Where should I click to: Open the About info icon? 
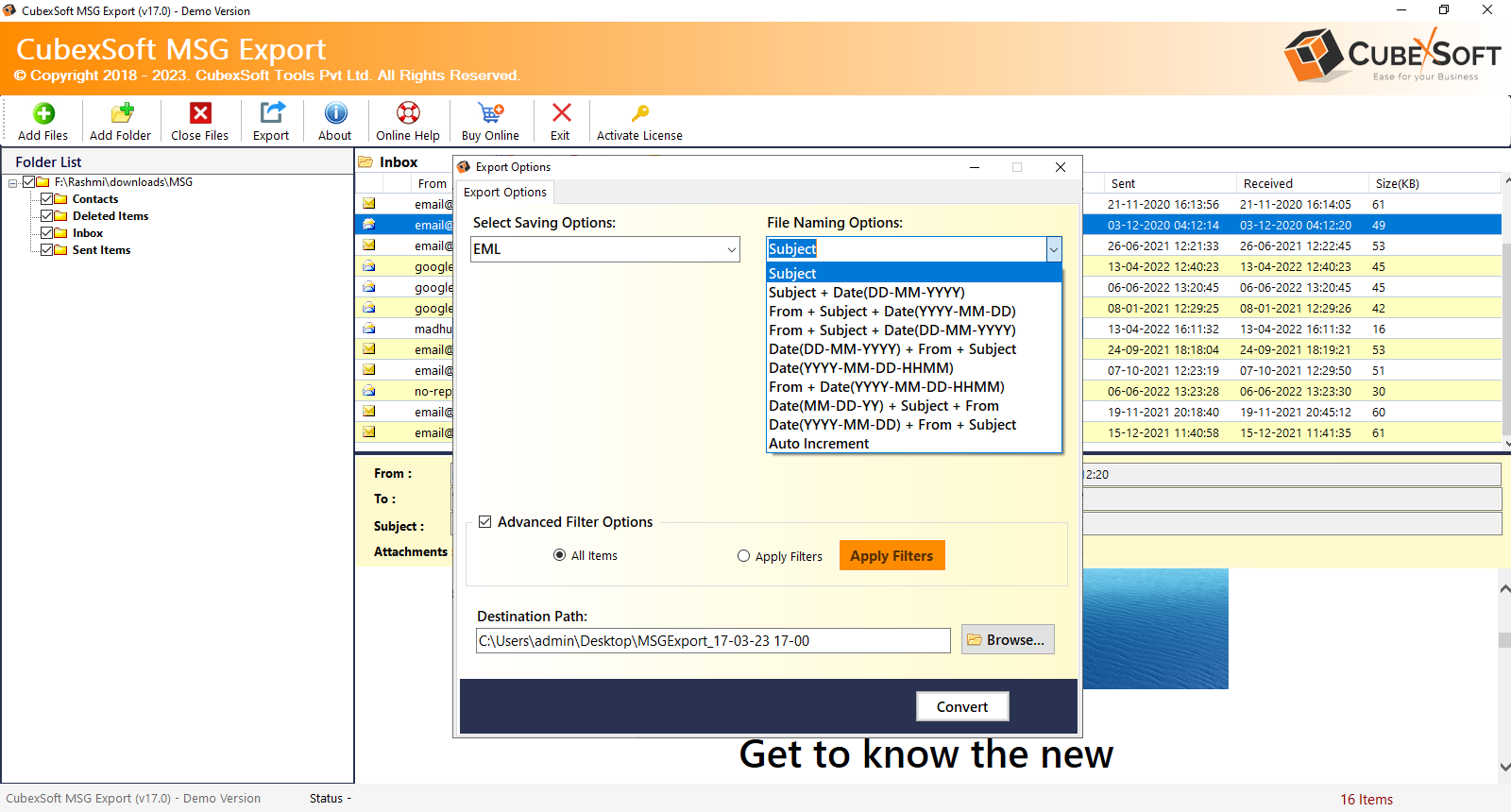point(335,113)
